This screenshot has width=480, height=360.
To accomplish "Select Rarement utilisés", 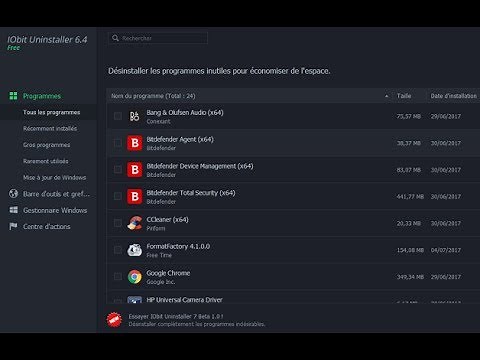I will pyautogui.click(x=46, y=161).
